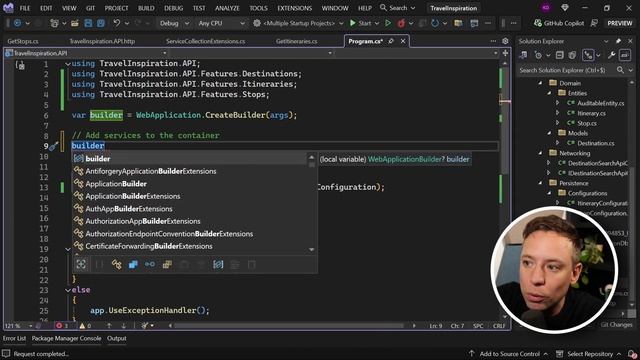Viewport: 640px width, 360px height.
Task: Select ApplicationBuilder suggestion
Action: click(x=190, y=184)
